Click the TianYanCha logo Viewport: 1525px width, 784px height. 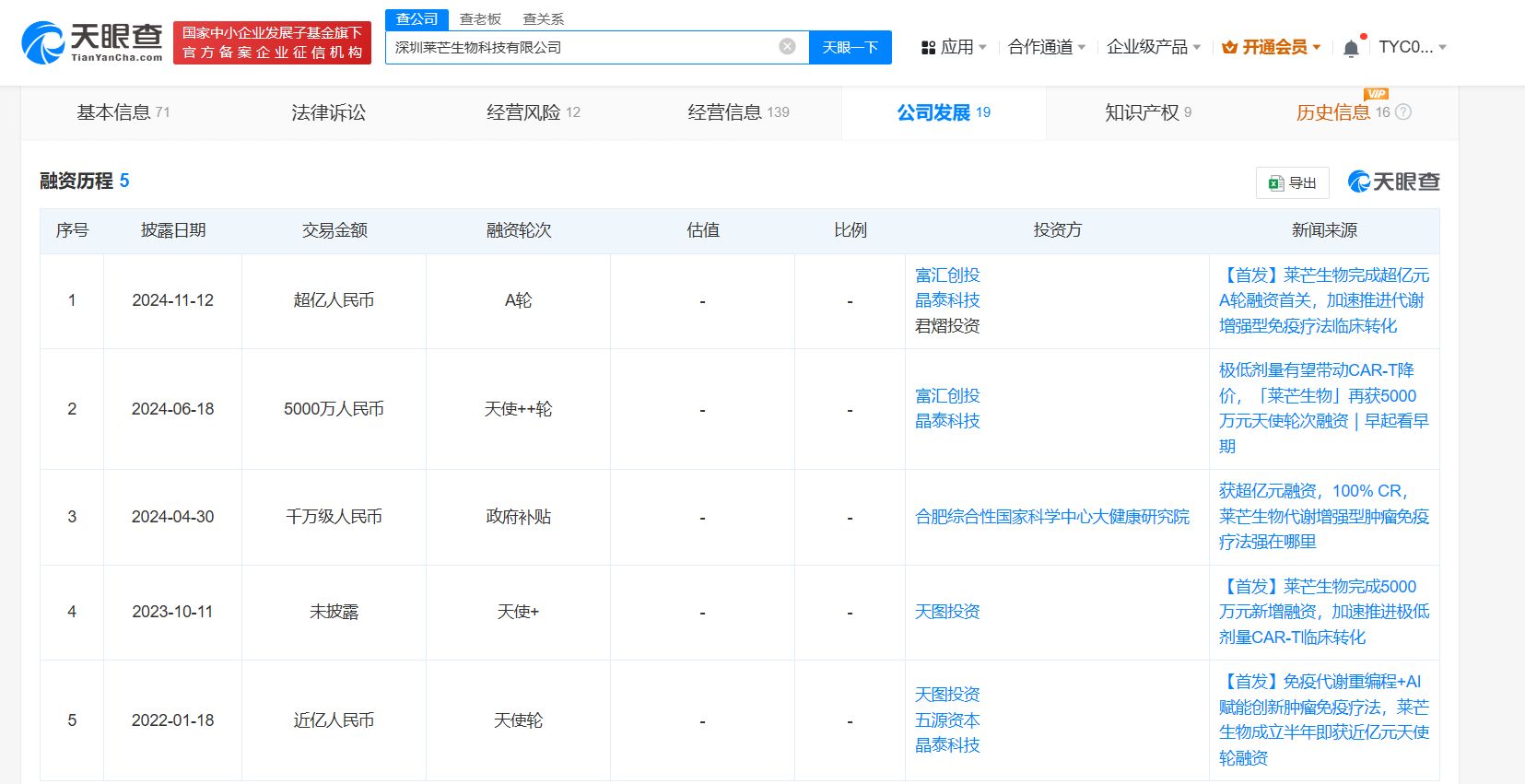(92, 42)
